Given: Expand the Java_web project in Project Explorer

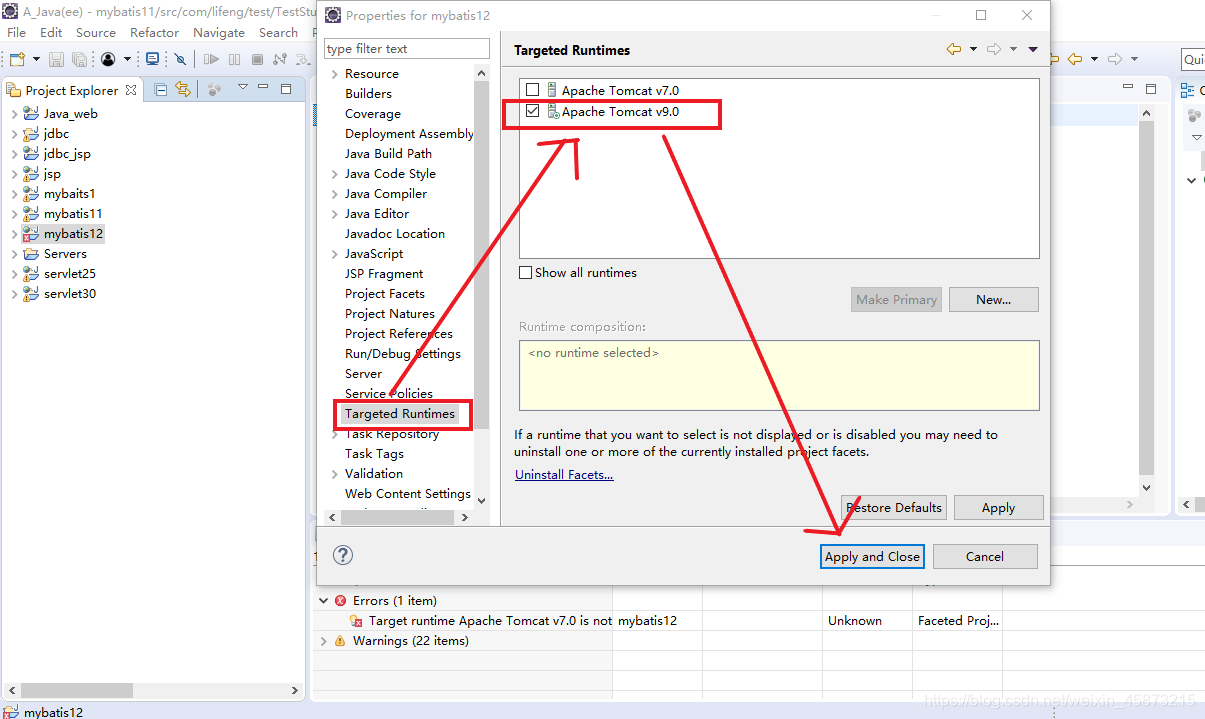Looking at the screenshot, I should (13, 114).
